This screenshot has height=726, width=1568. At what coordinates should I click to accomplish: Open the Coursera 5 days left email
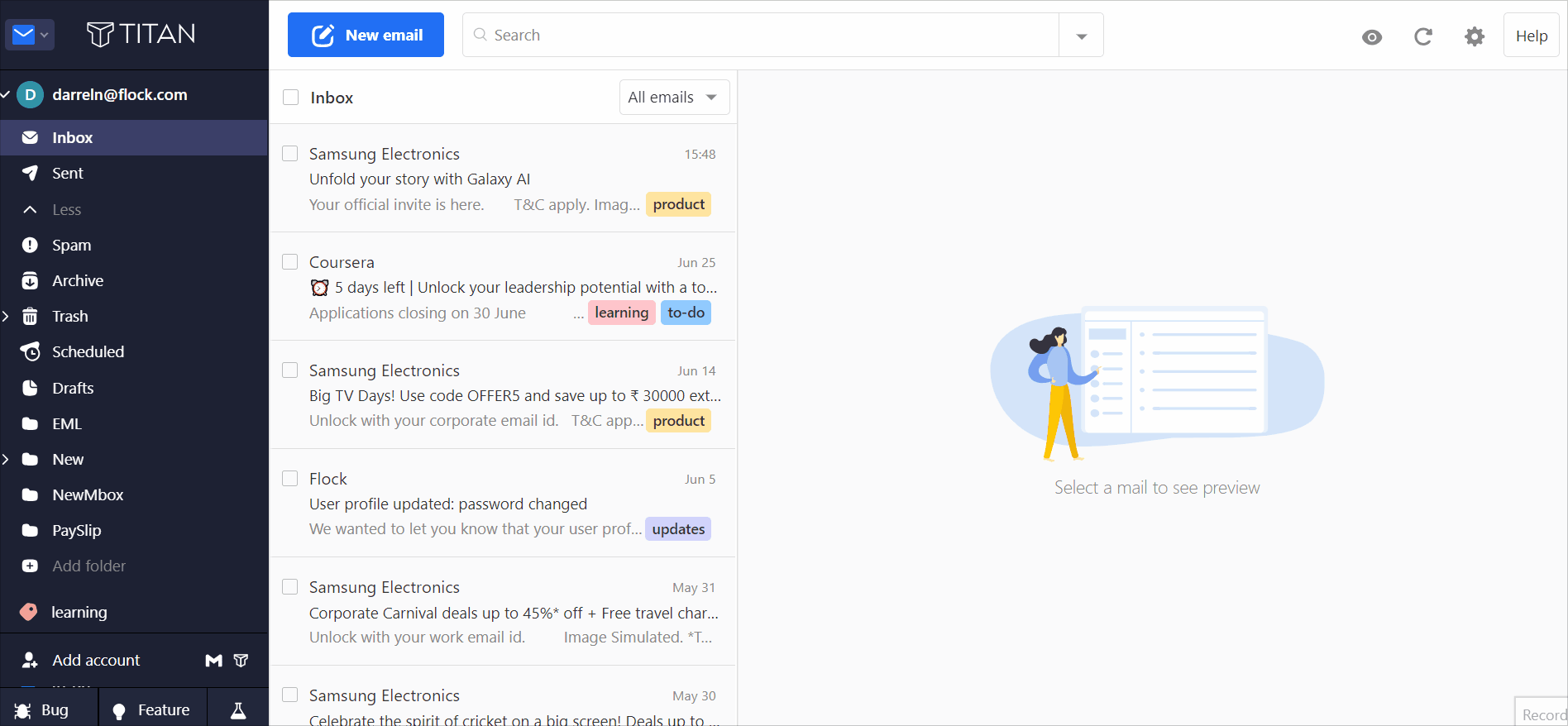pyautogui.click(x=503, y=287)
